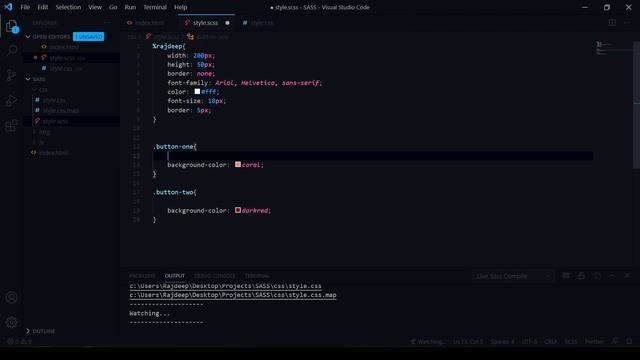Click the Watching Sass status item
The height and width of the screenshot is (360, 640).
pos(427,341)
